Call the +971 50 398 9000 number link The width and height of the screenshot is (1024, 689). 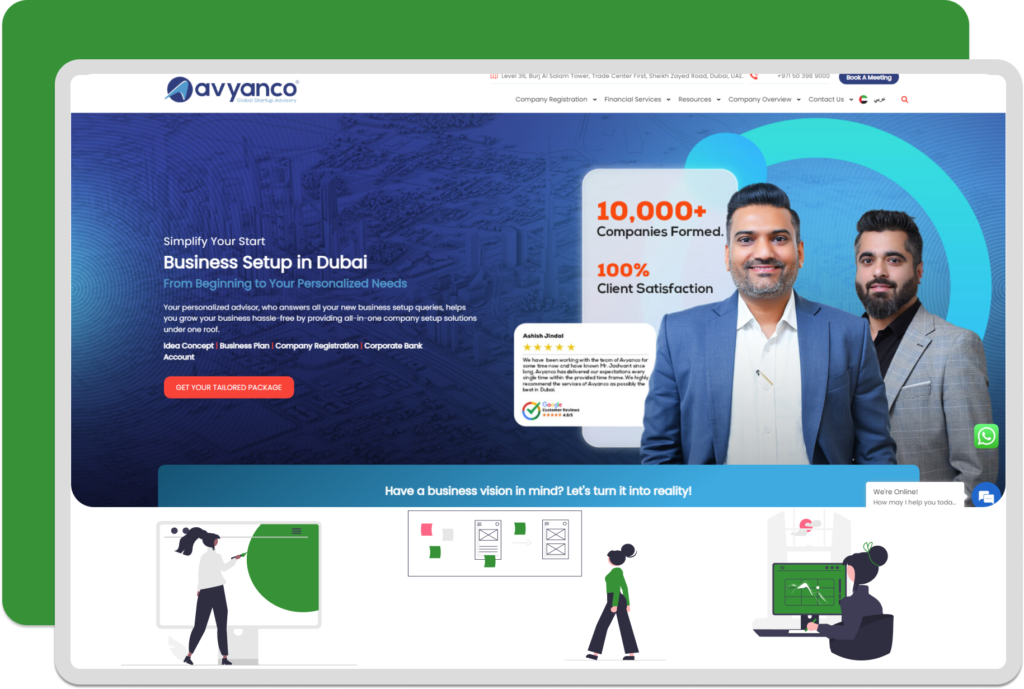point(803,76)
